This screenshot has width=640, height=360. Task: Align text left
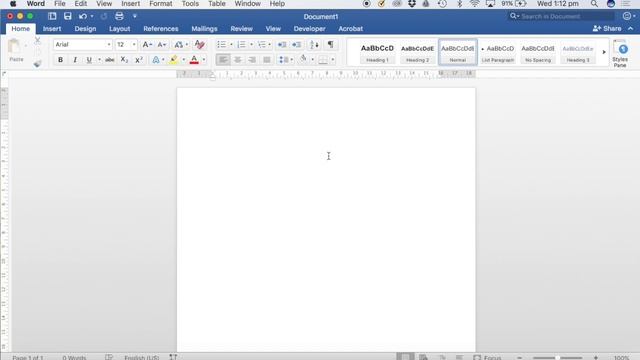point(223,60)
